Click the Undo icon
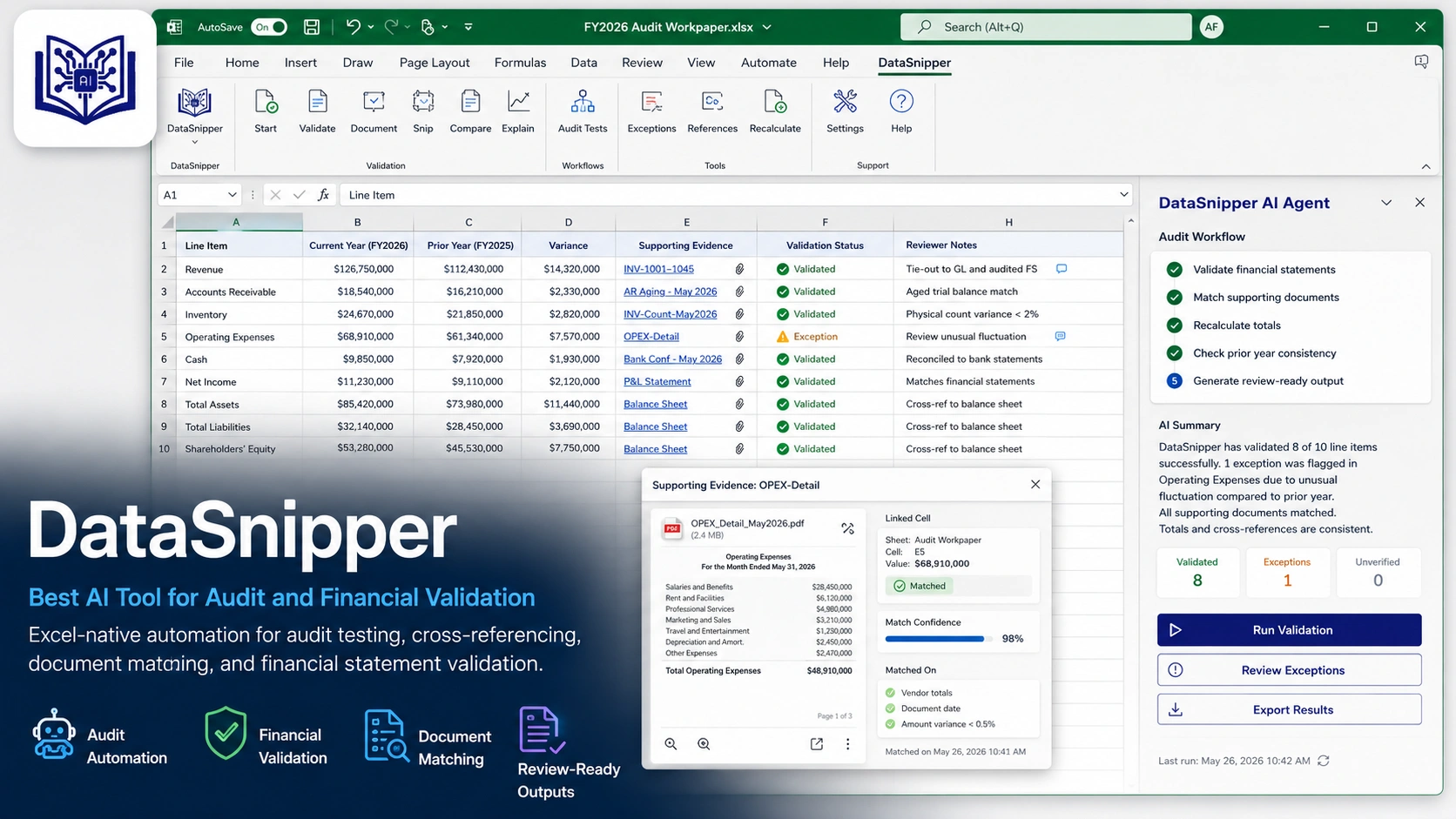This screenshot has width=1456, height=819. (353, 27)
